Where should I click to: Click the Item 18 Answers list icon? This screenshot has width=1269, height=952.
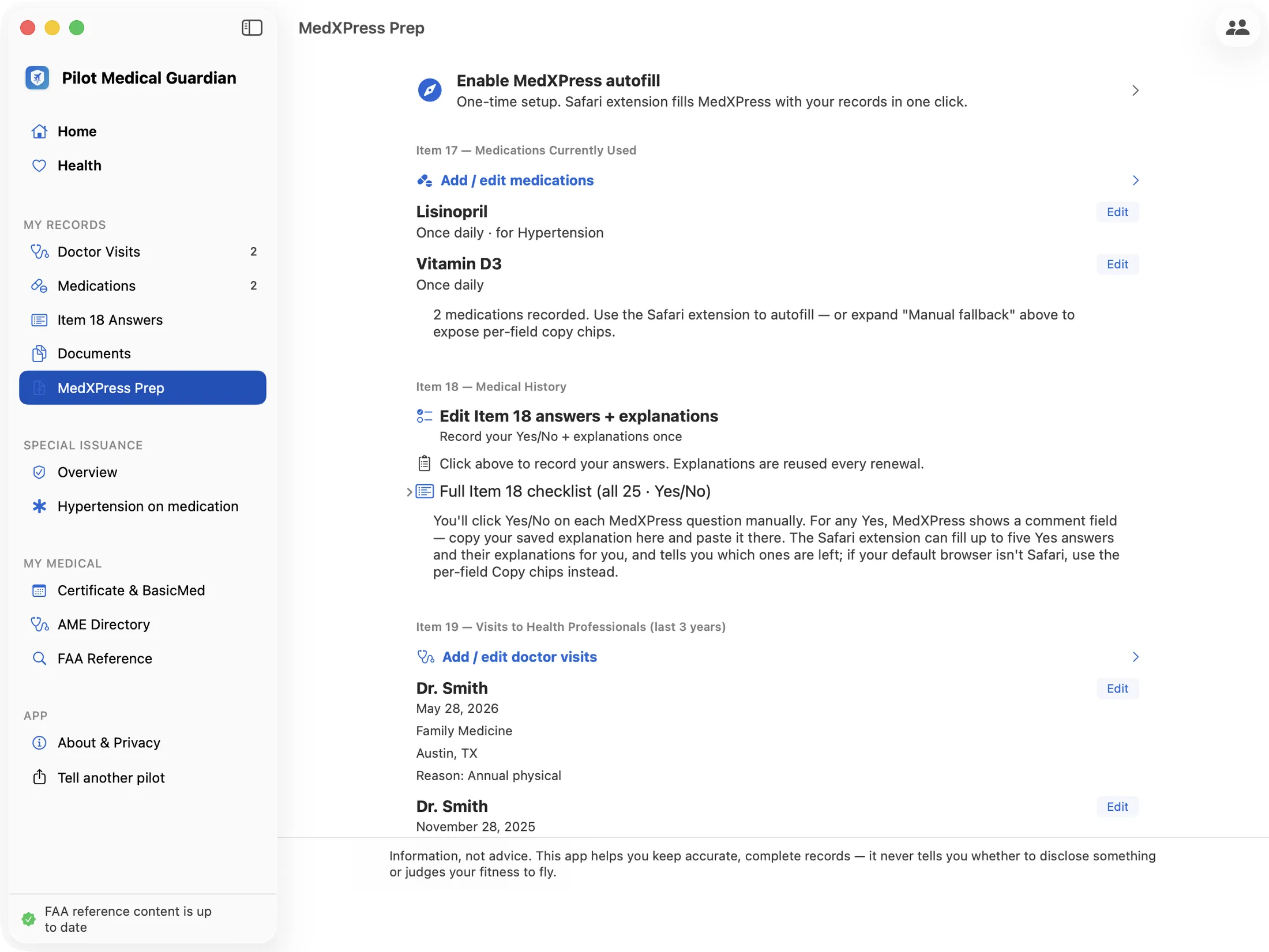[x=39, y=320]
